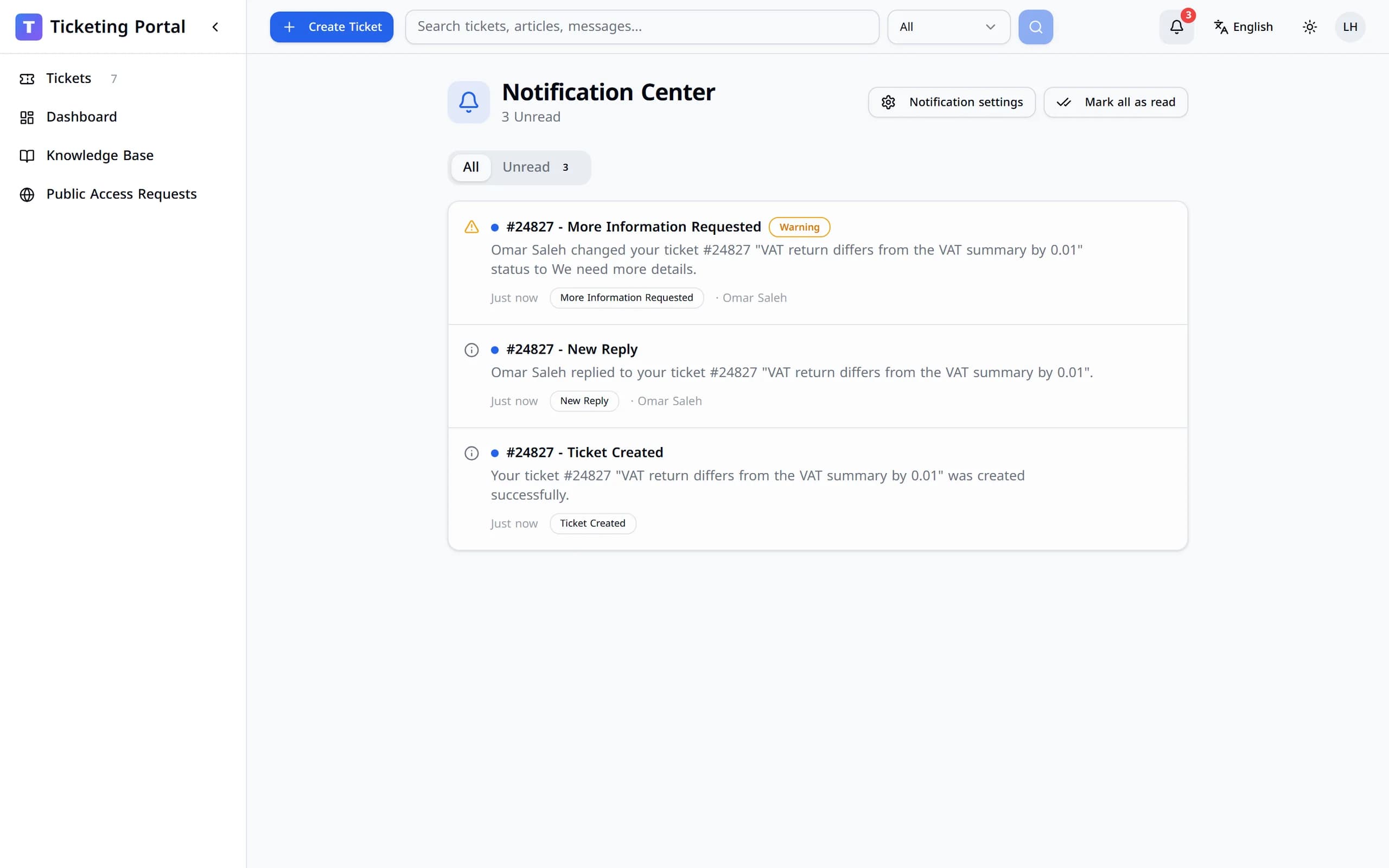This screenshot has height=868, width=1389.
Task: Go to the Dashboard page
Action: [x=123, y=117]
